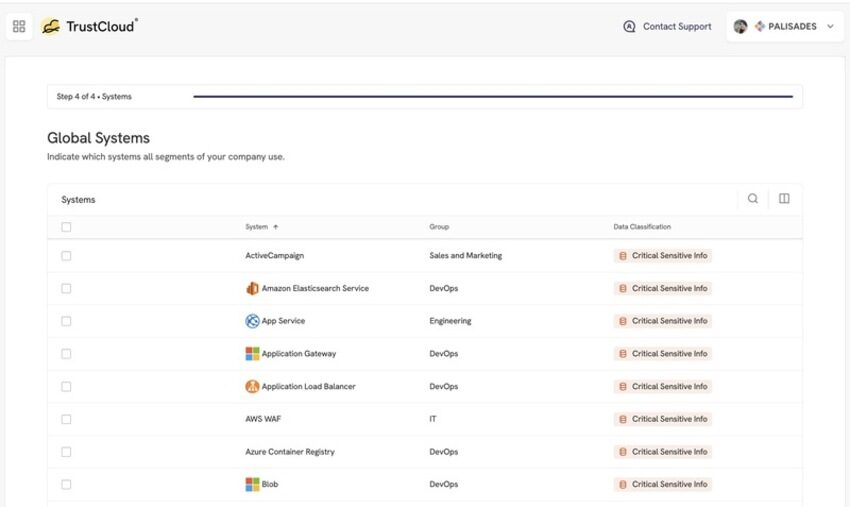Open the systems table search icon
Image resolution: width=850 pixels, height=507 pixels.
pos(752,198)
